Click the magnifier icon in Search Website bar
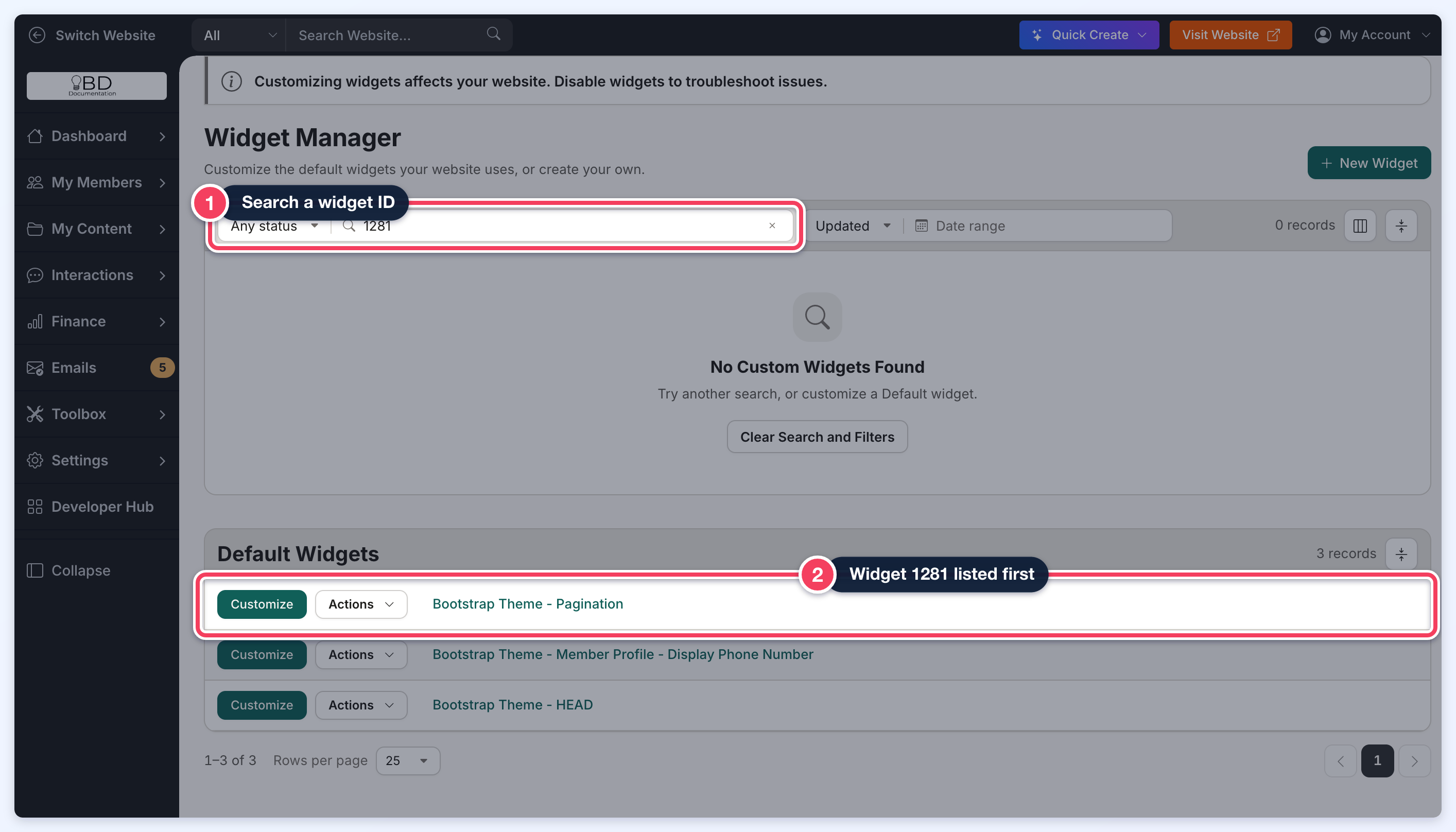 click(x=494, y=33)
